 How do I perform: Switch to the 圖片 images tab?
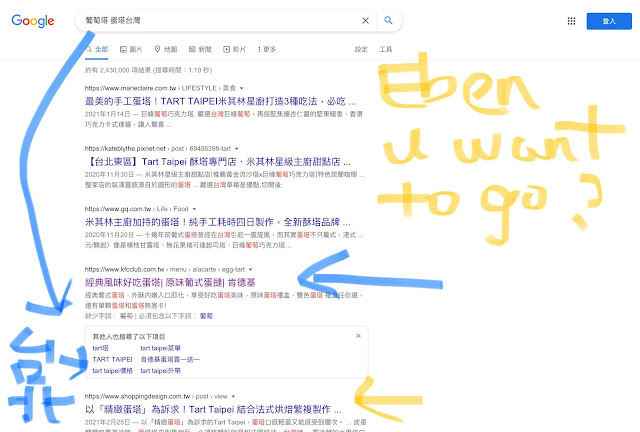tap(131, 49)
